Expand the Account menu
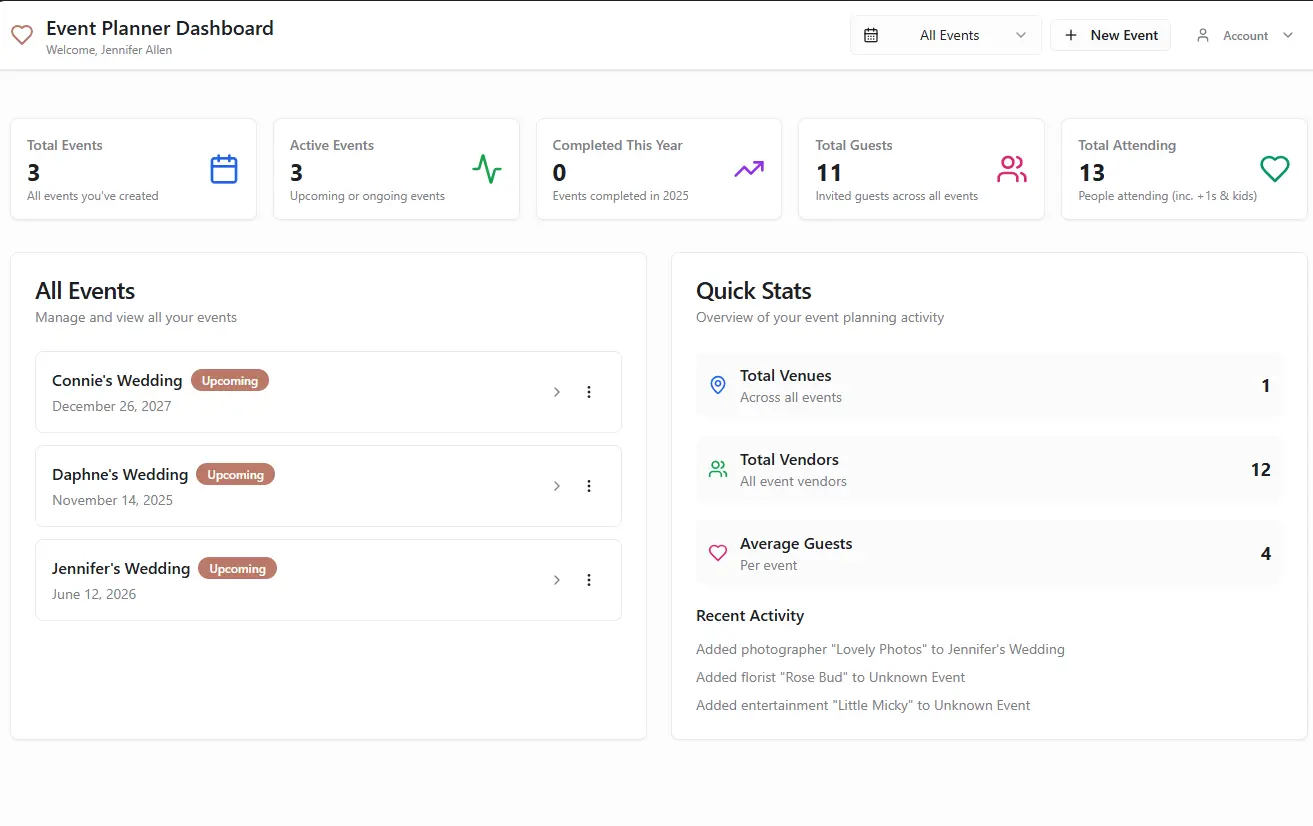The image size is (1313, 826). coord(1245,35)
